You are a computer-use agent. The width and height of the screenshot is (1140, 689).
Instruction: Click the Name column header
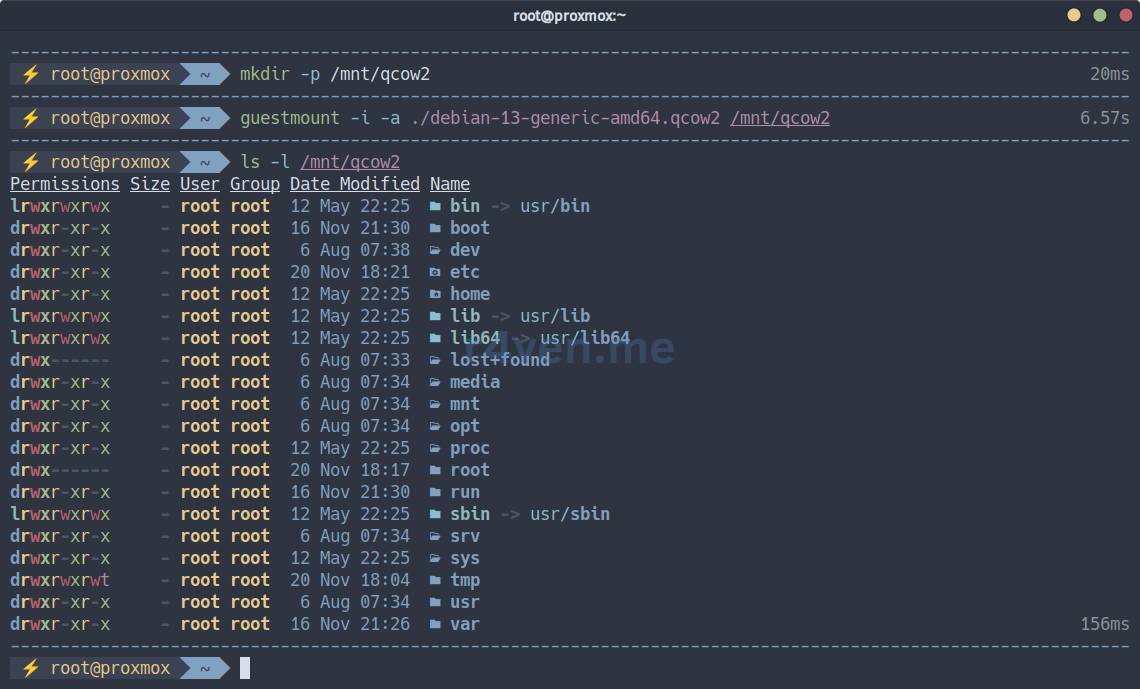coord(450,184)
